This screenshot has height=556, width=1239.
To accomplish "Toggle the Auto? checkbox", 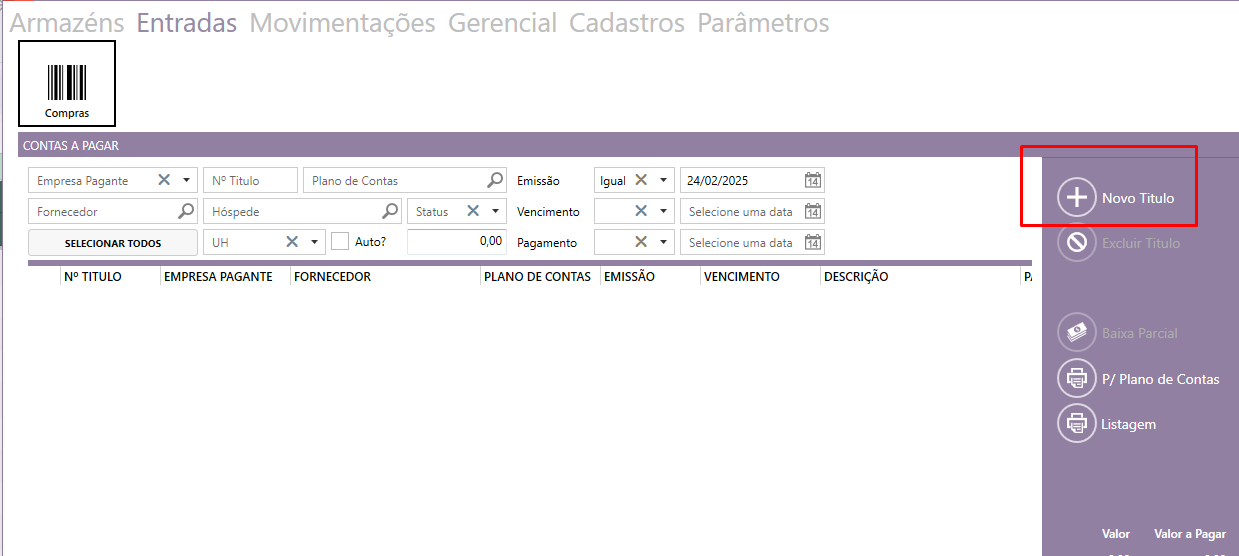I will (340, 242).
